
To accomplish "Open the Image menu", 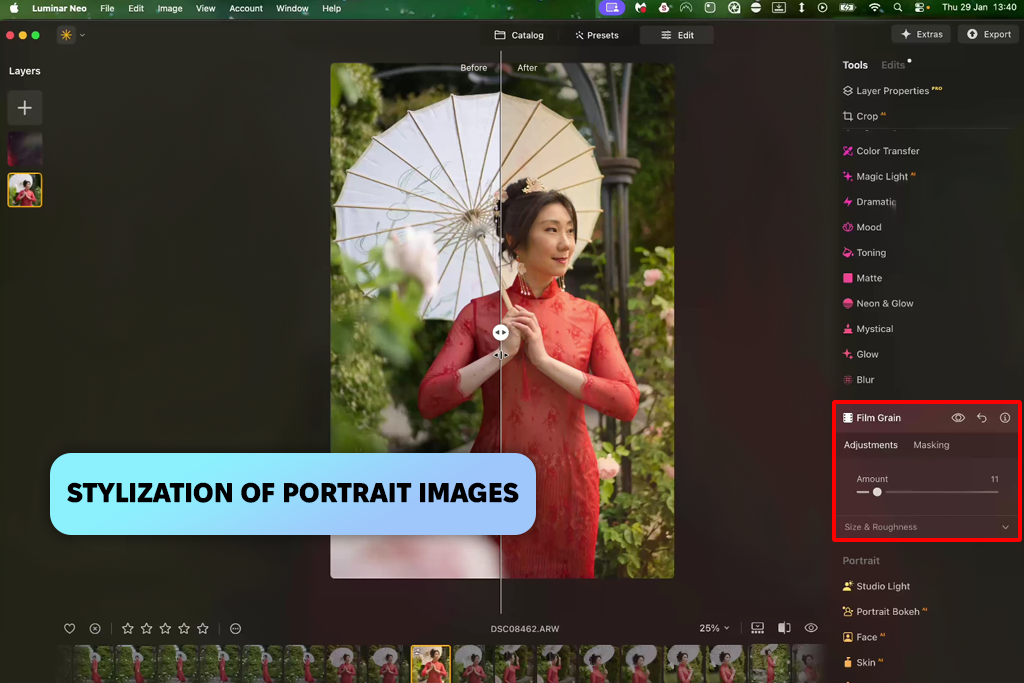I will pyautogui.click(x=170, y=8).
